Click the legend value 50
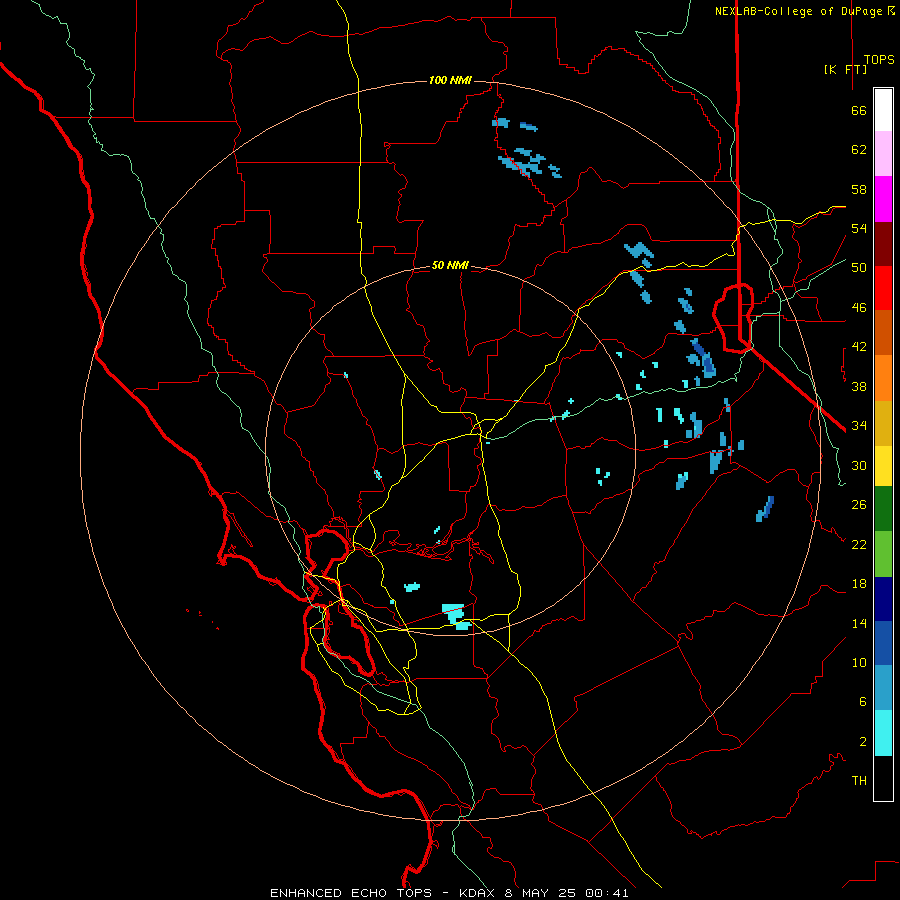The width and height of the screenshot is (900, 900). click(859, 268)
